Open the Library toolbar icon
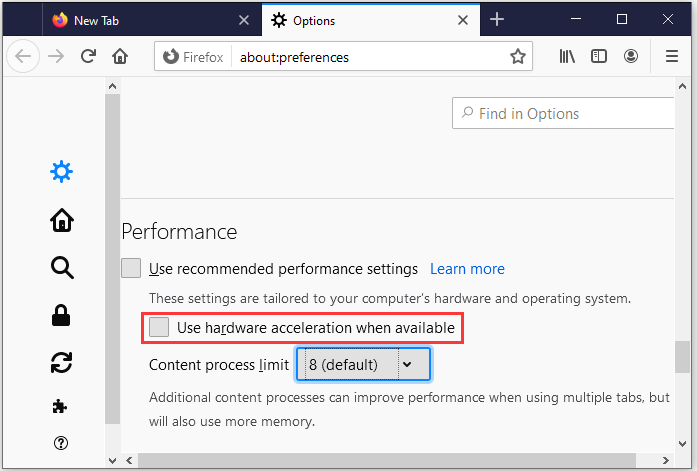 coord(567,56)
